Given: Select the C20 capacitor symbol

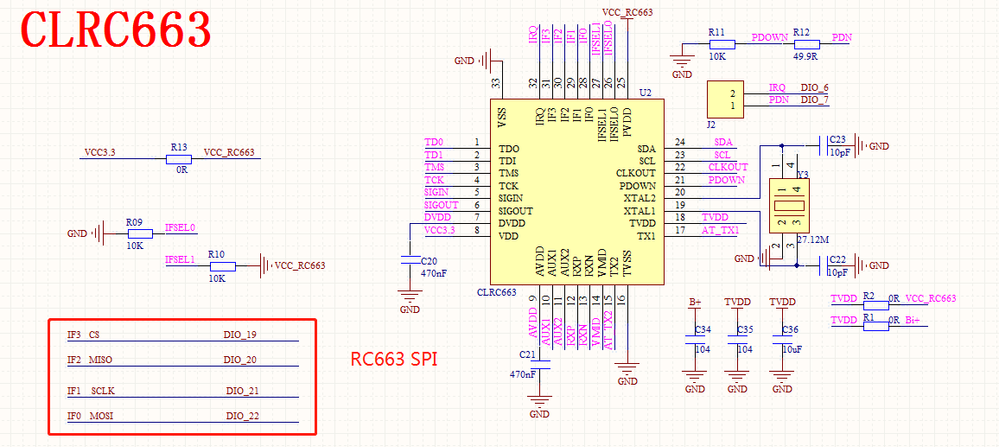Looking at the screenshot, I should [x=408, y=260].
